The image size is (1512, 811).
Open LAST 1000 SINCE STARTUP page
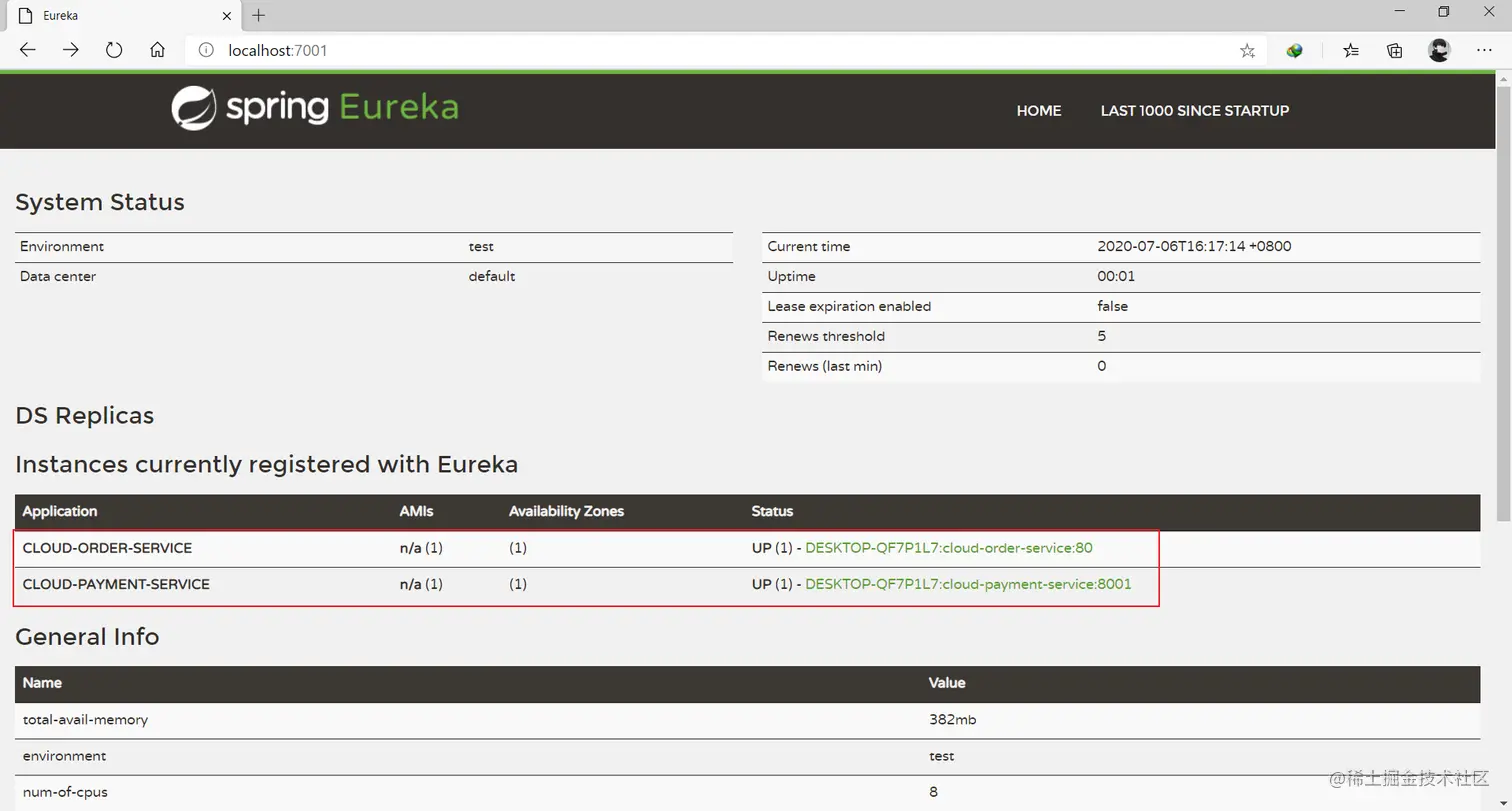(x=1195, y=111)
